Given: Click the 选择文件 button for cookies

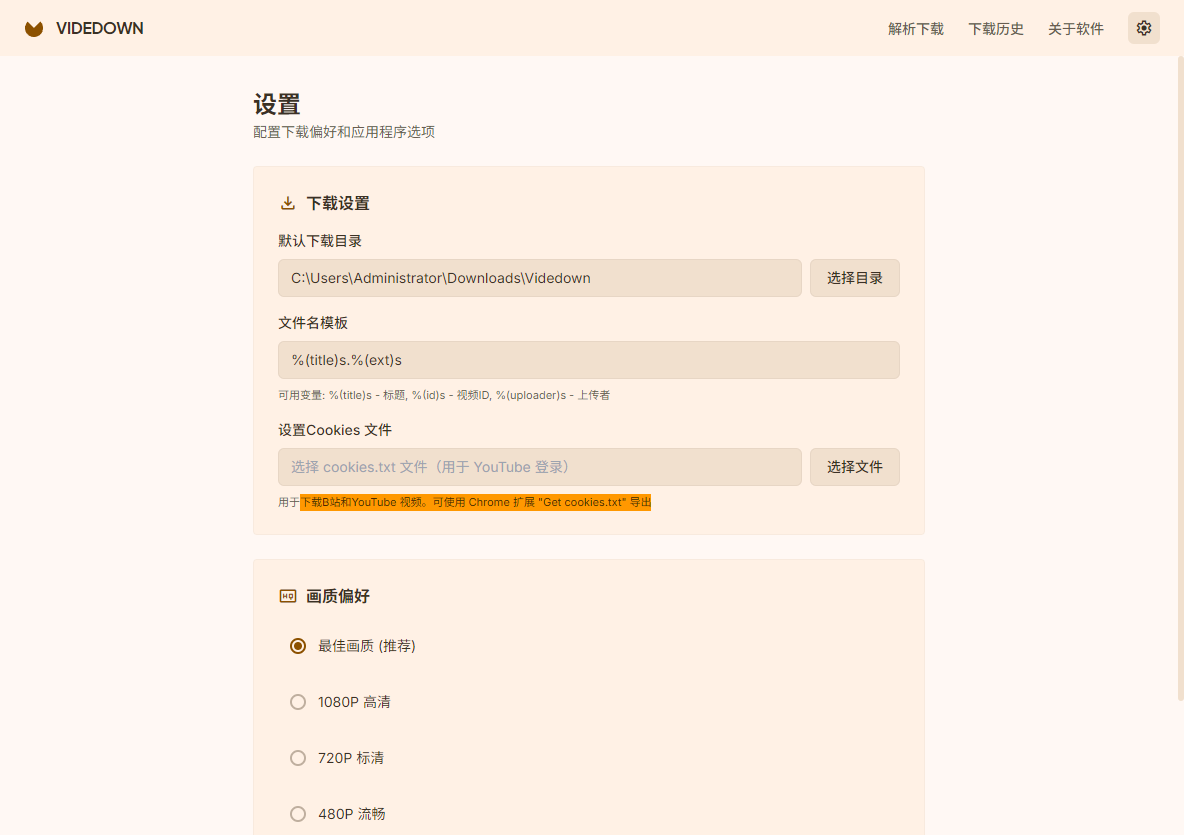Looking at the screenshot, I should click(x=855, y=467).
